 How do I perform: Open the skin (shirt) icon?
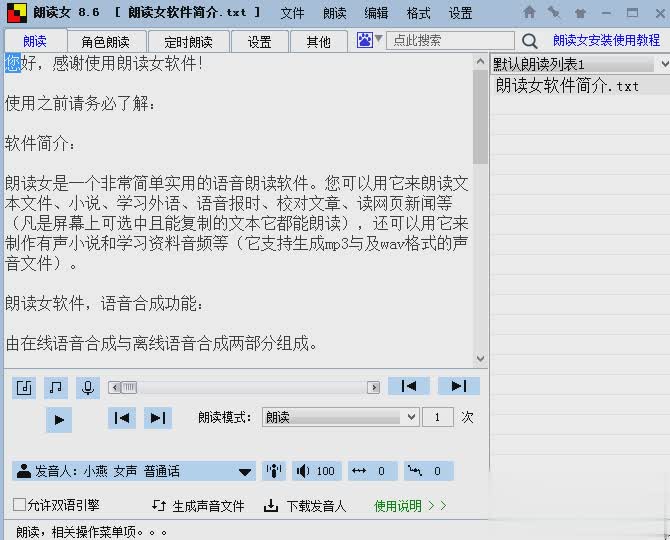coord(580,13)
